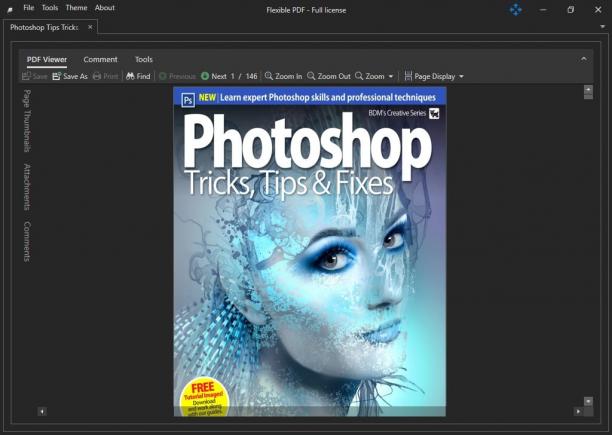
Task: Click the app logo icon in title bar
Action: [x=10, y=10]
